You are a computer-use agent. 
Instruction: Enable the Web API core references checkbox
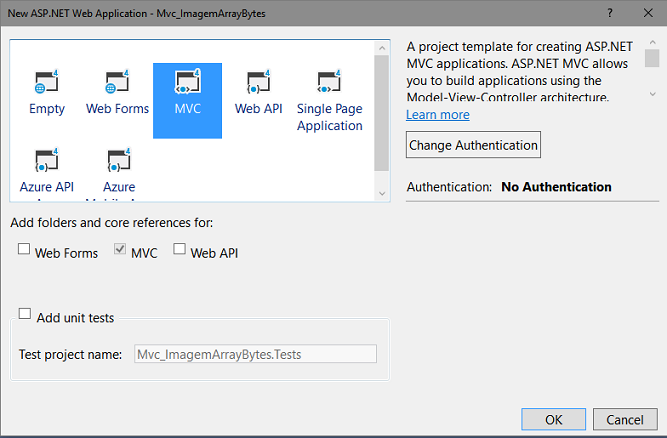180,249
